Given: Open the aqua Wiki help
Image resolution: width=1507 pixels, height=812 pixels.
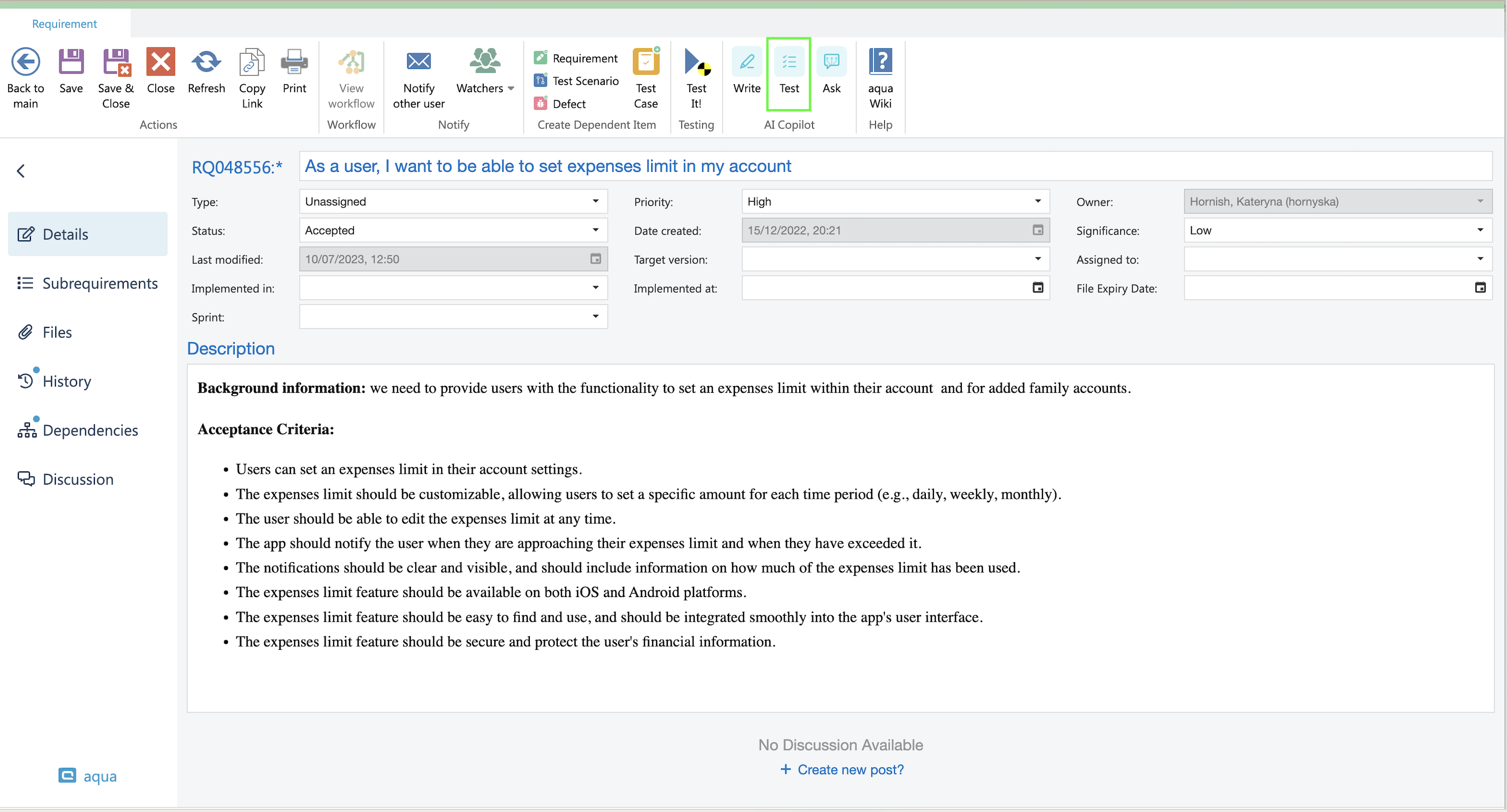Looking at the screenshot, I should [x=880, y=62].
